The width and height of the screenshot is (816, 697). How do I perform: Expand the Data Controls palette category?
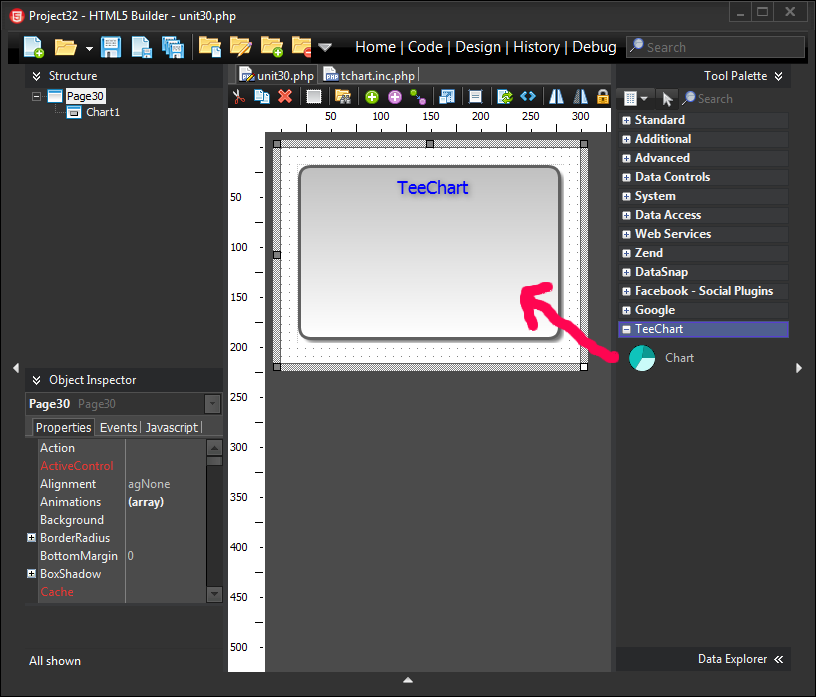click(627, 178)
